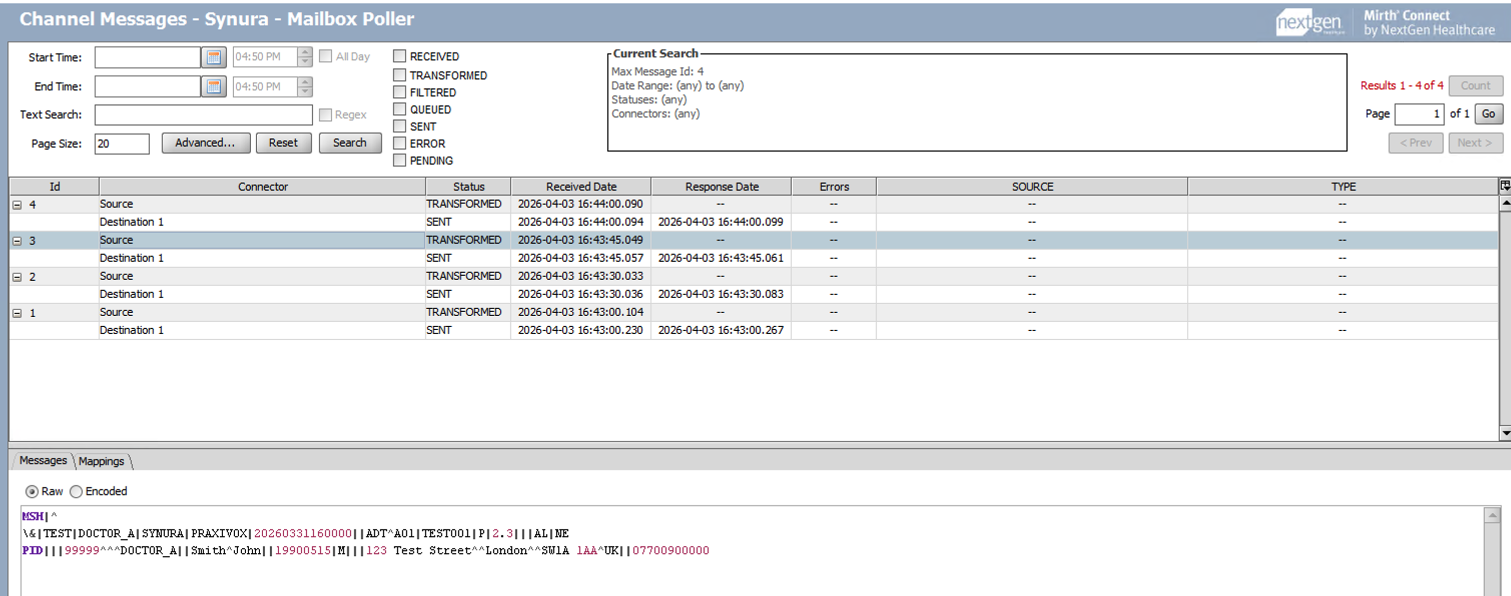The height and width of the screenshot is (596, 1511).
Task: Click the Count button
Action: coord(1476,86)
